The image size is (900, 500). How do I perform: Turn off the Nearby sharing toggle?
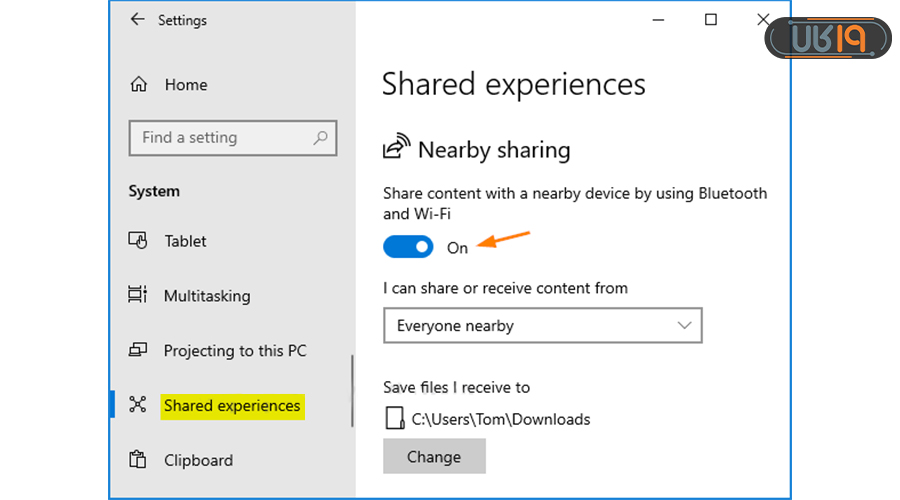click(408, 246)
